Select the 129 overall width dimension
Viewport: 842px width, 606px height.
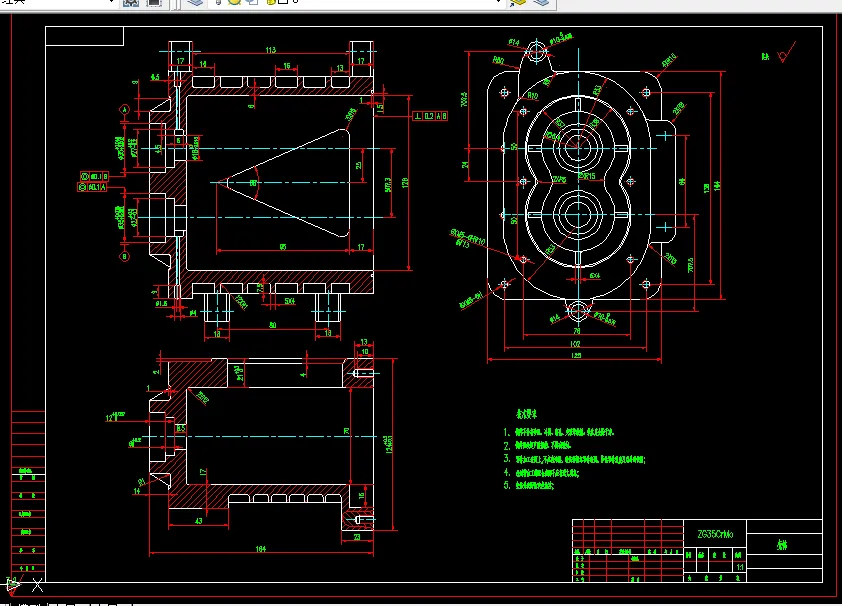[x=576, y=355]
